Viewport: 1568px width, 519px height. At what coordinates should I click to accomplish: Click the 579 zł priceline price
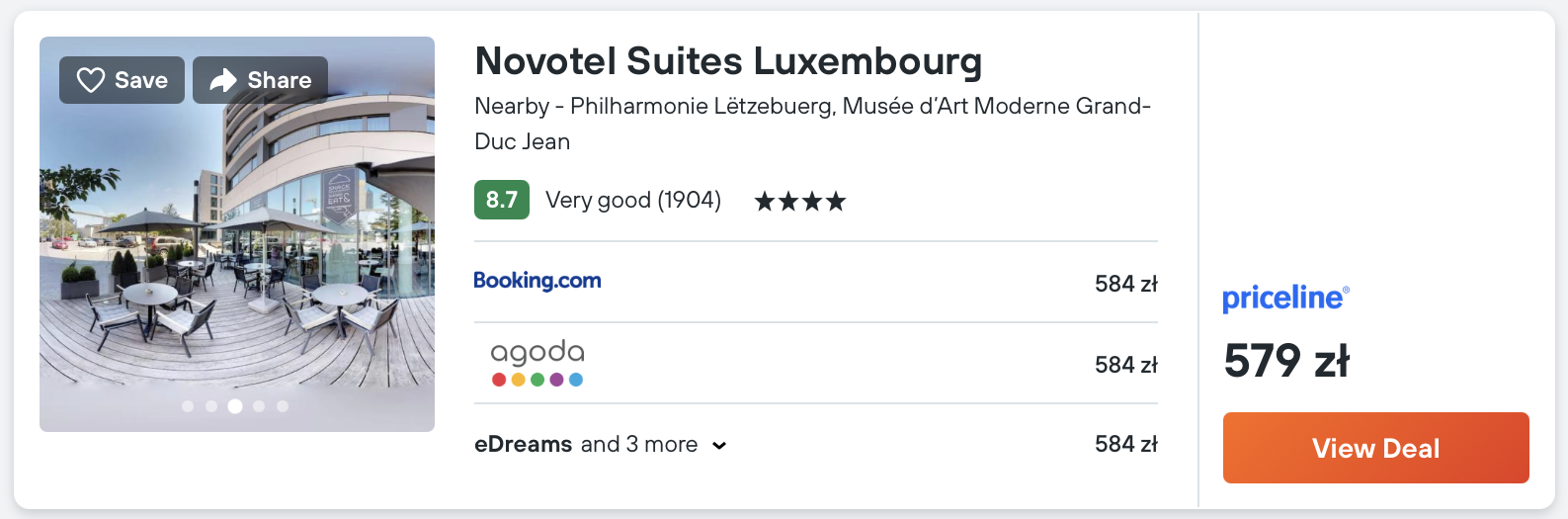coord(1286,361)
